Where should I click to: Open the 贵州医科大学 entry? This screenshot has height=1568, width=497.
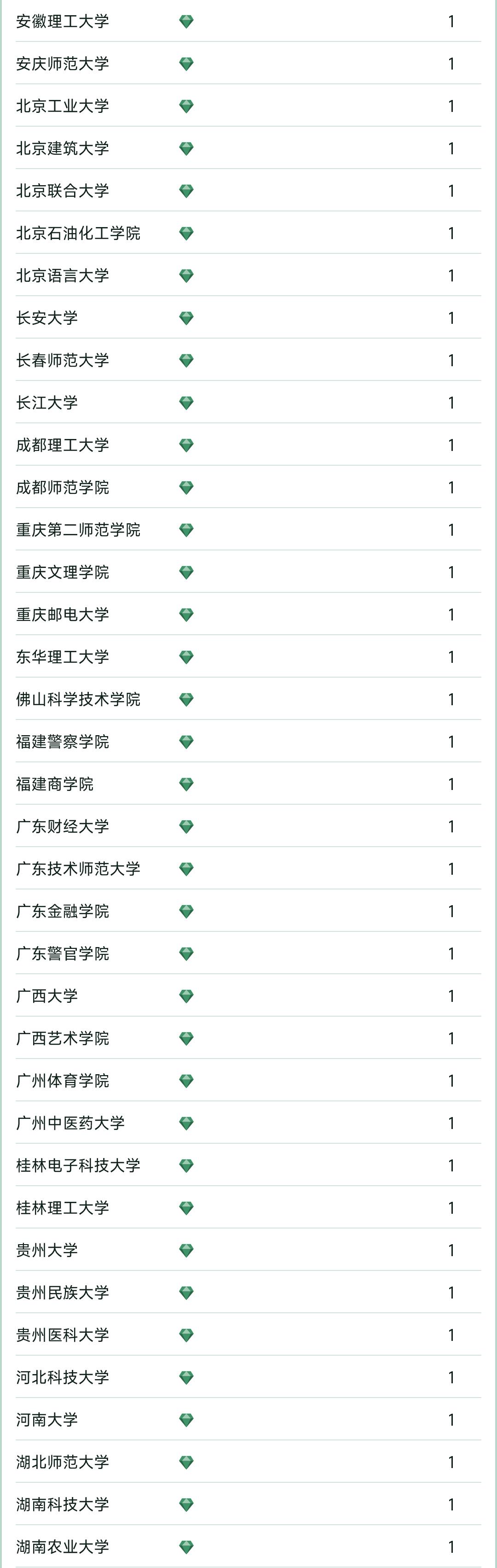tap(63, 1335)
